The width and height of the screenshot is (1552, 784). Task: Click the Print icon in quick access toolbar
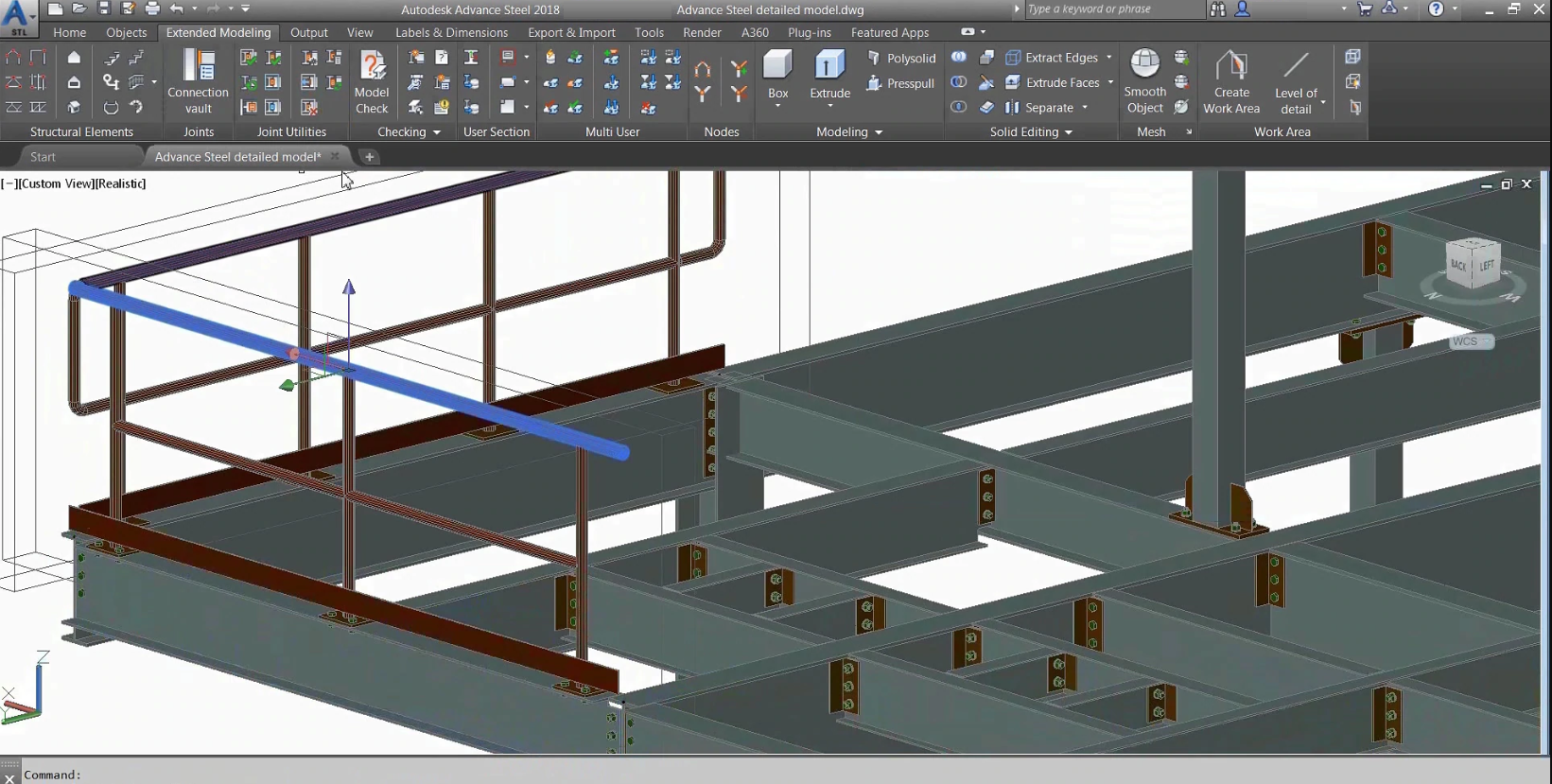[152, 9]
